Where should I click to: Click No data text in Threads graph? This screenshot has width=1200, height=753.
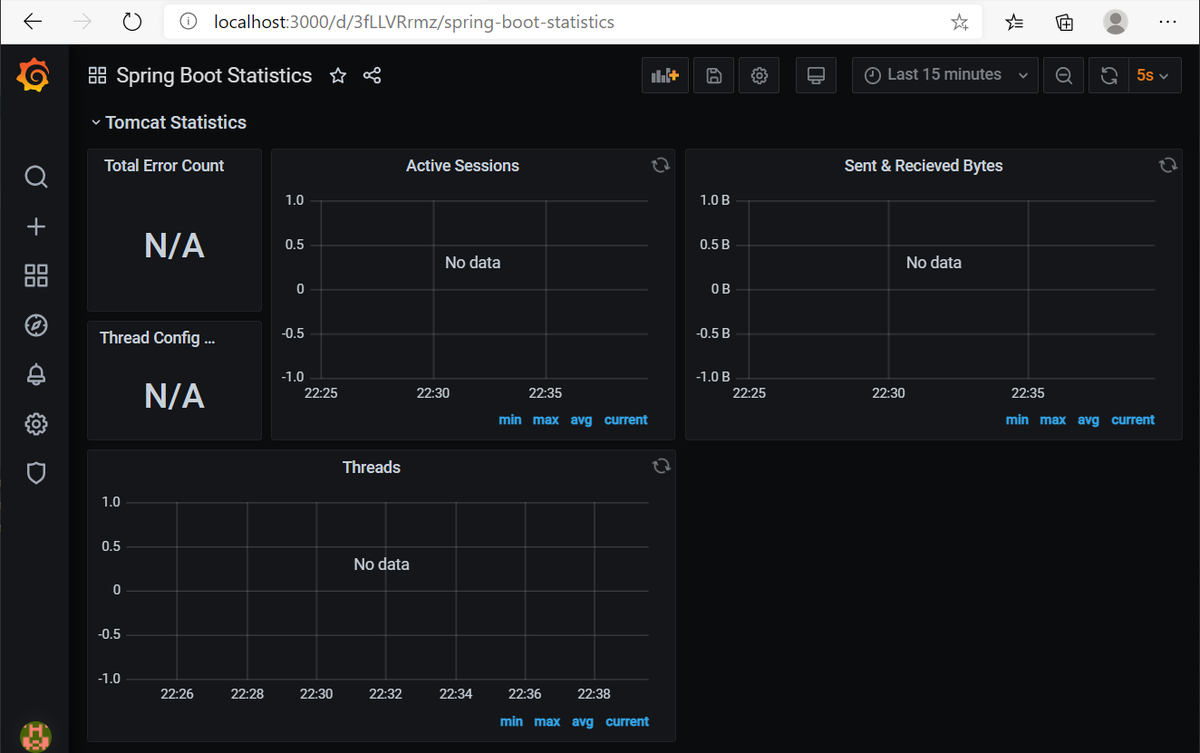[381, 564]
